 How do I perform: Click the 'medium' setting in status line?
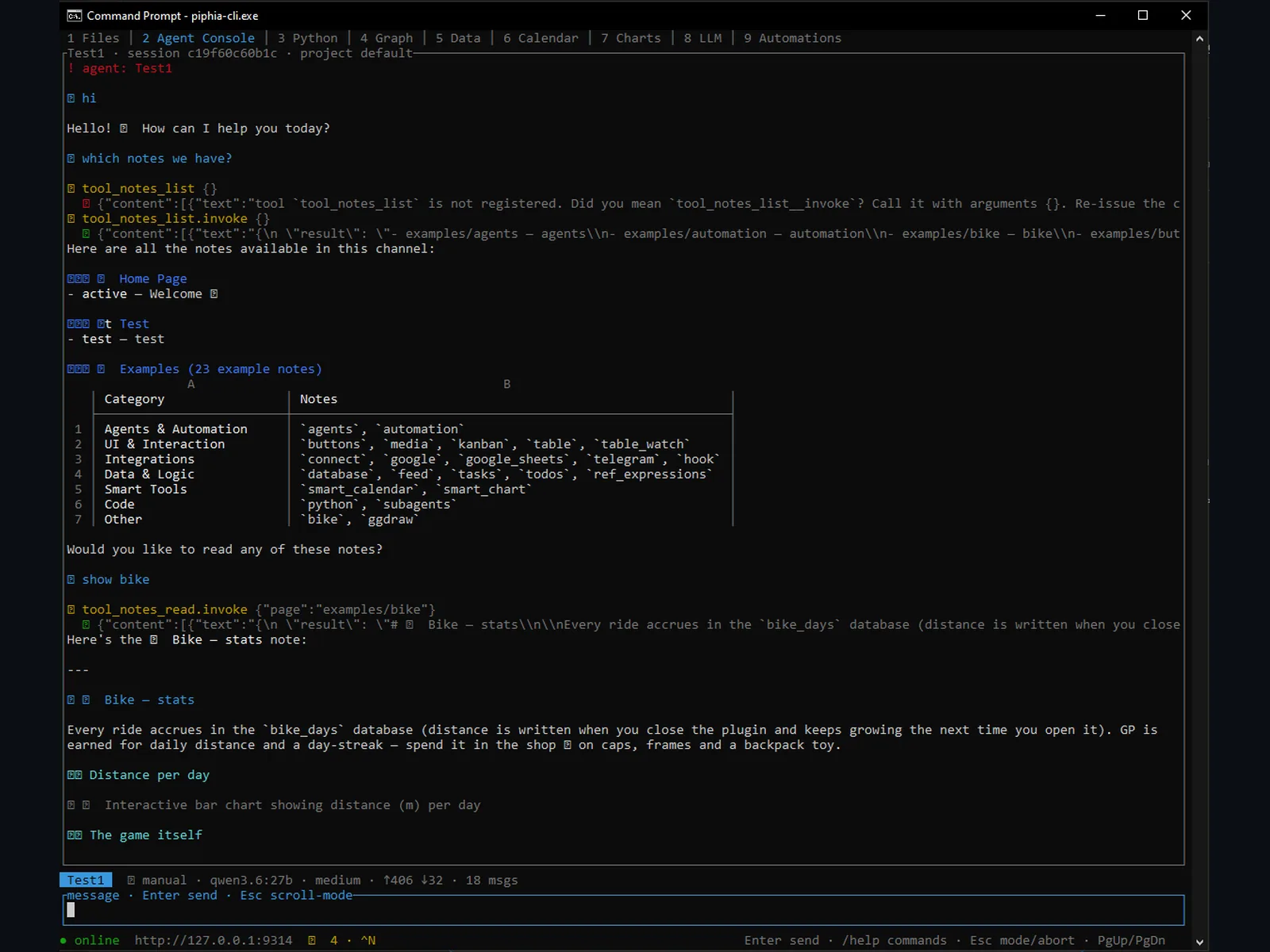point(337,880)
